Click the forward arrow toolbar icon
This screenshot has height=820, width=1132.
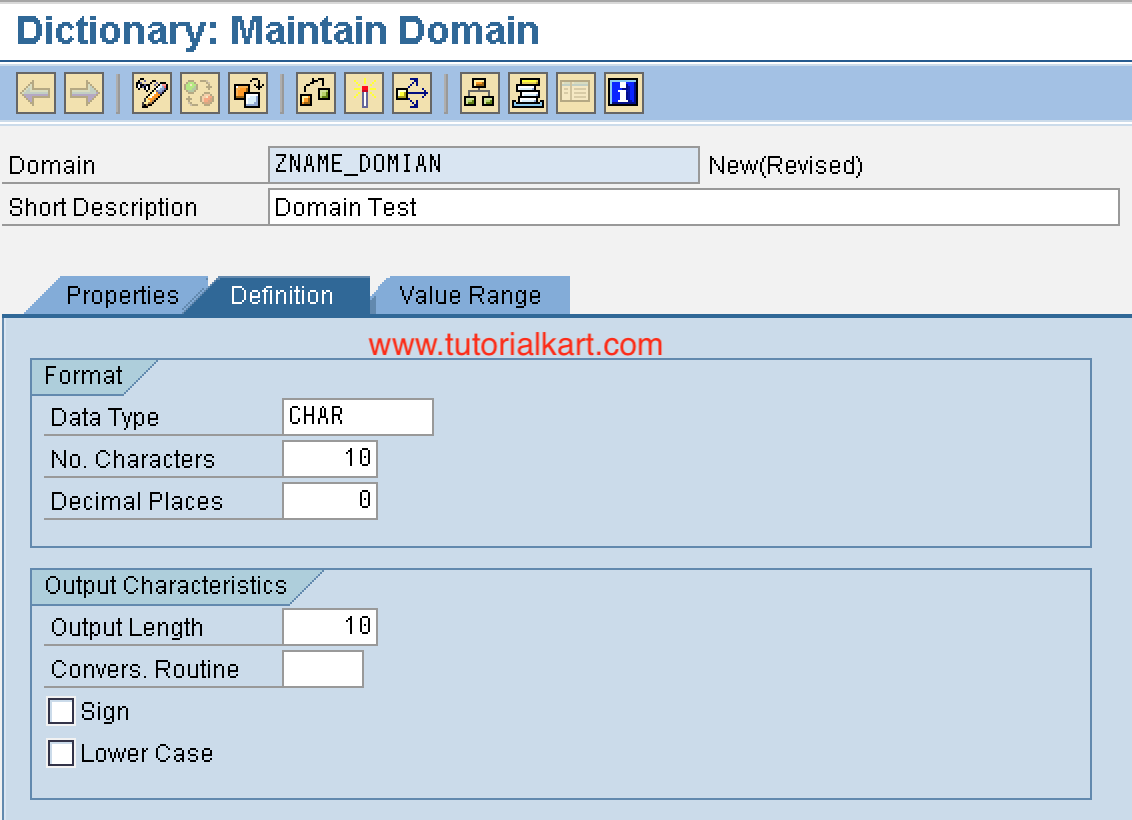[84, 94]
